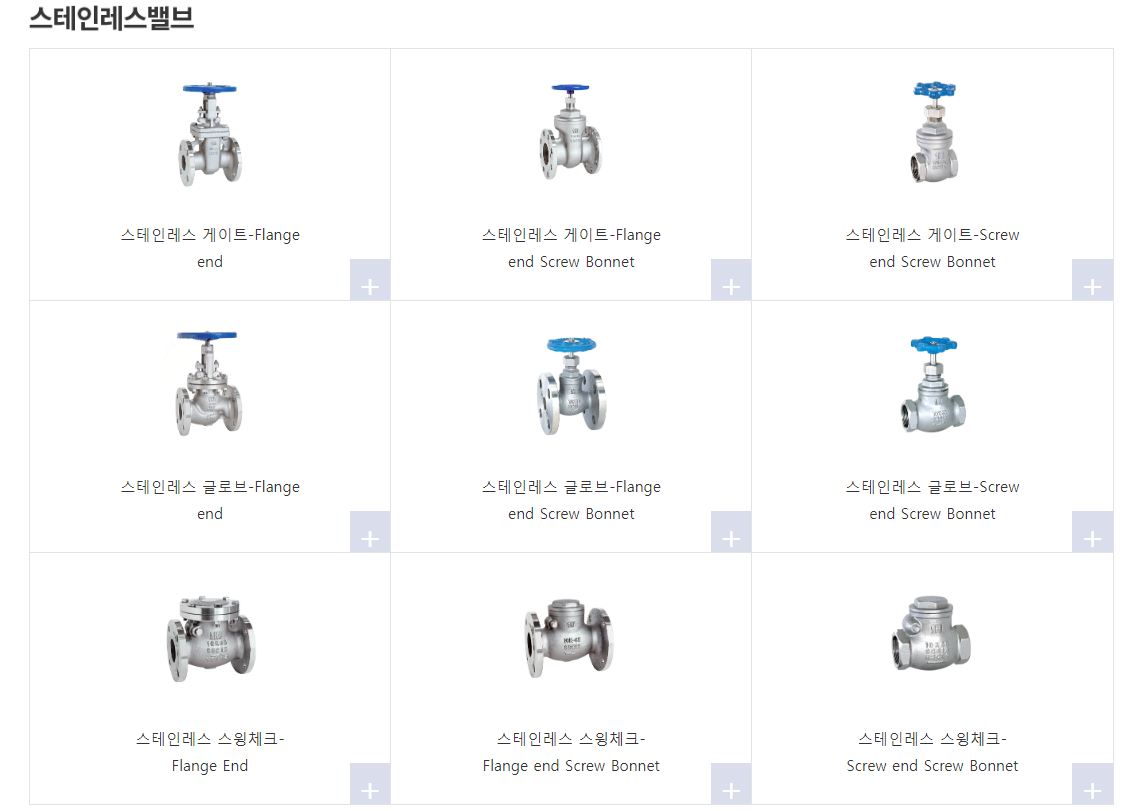Viewport: 1142px width, 811px height.
Task: Expand plus icon on 스윙체크-Screw end Screw Bonnet
Action: tap(1092, 783)
